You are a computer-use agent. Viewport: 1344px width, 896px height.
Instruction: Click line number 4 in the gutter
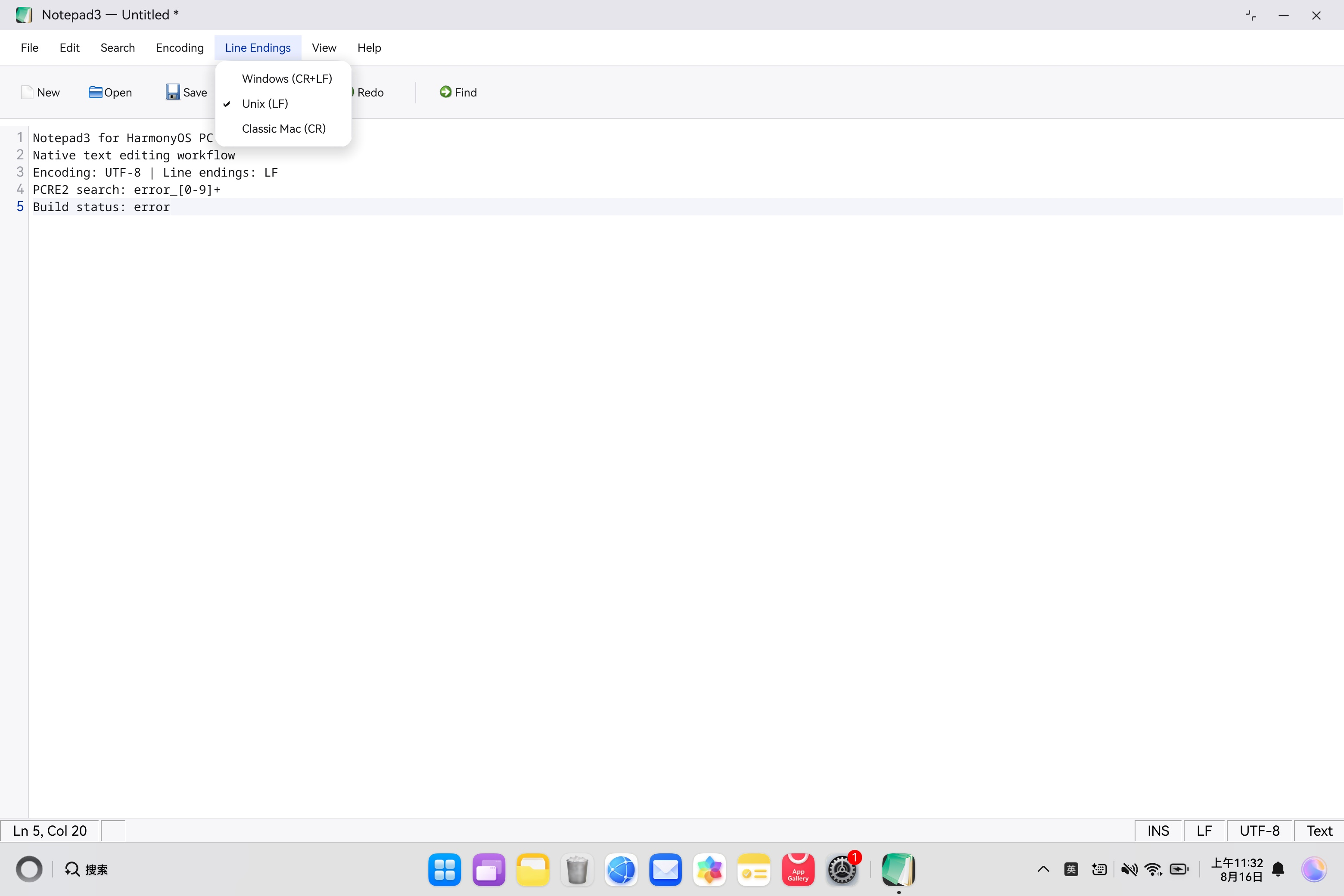(20, 189)
